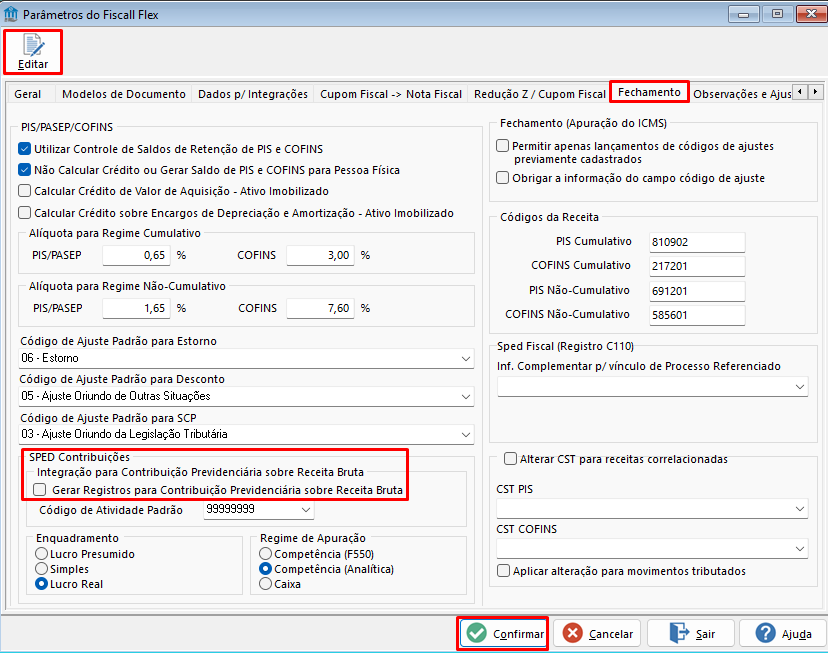The width and height of the screenshot is (828, 653).
Task: Click the Editar pencil icon in toolbar
Action: tap(33, 45)
